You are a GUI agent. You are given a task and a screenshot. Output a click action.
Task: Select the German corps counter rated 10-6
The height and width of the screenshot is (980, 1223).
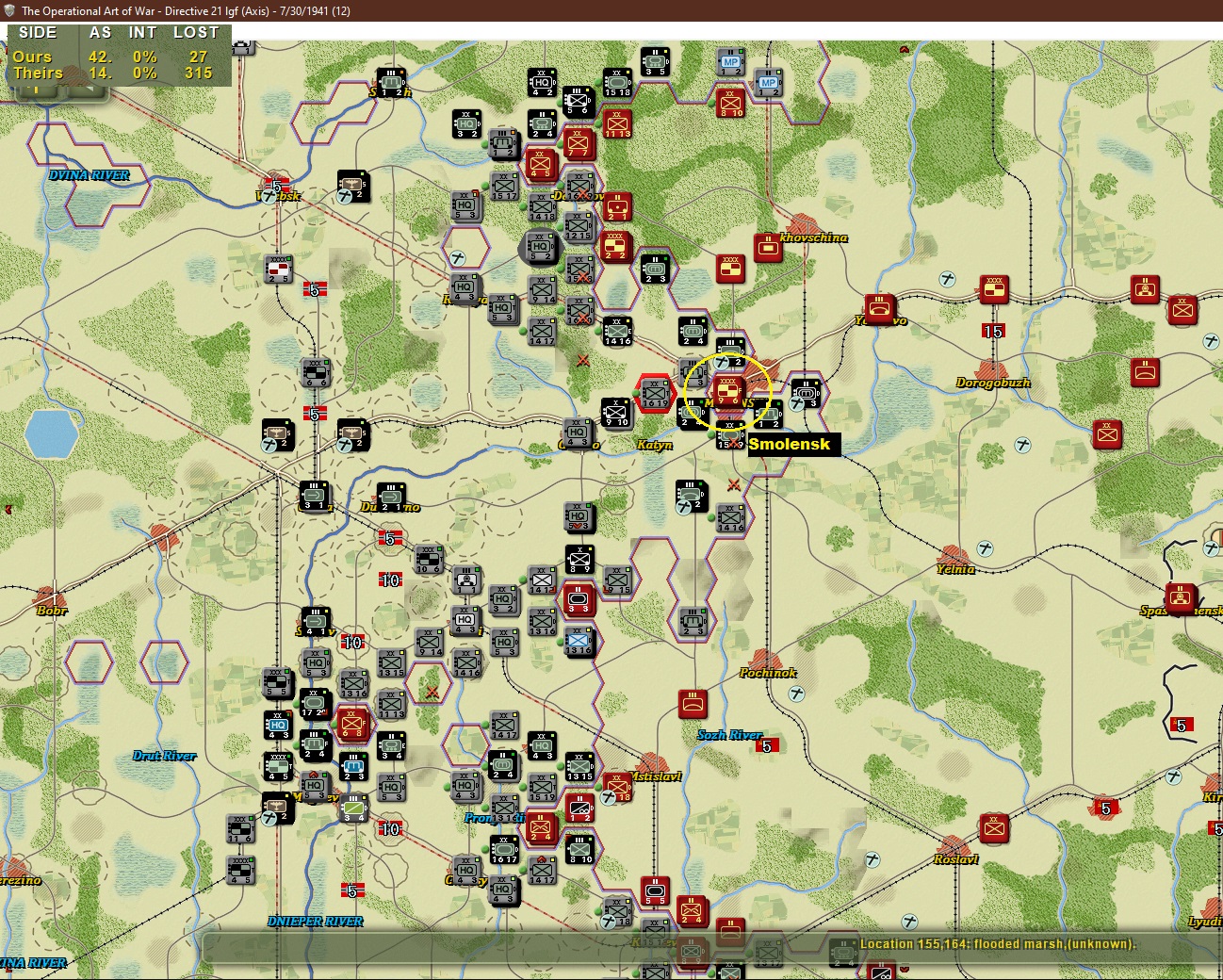click(429, 558)
